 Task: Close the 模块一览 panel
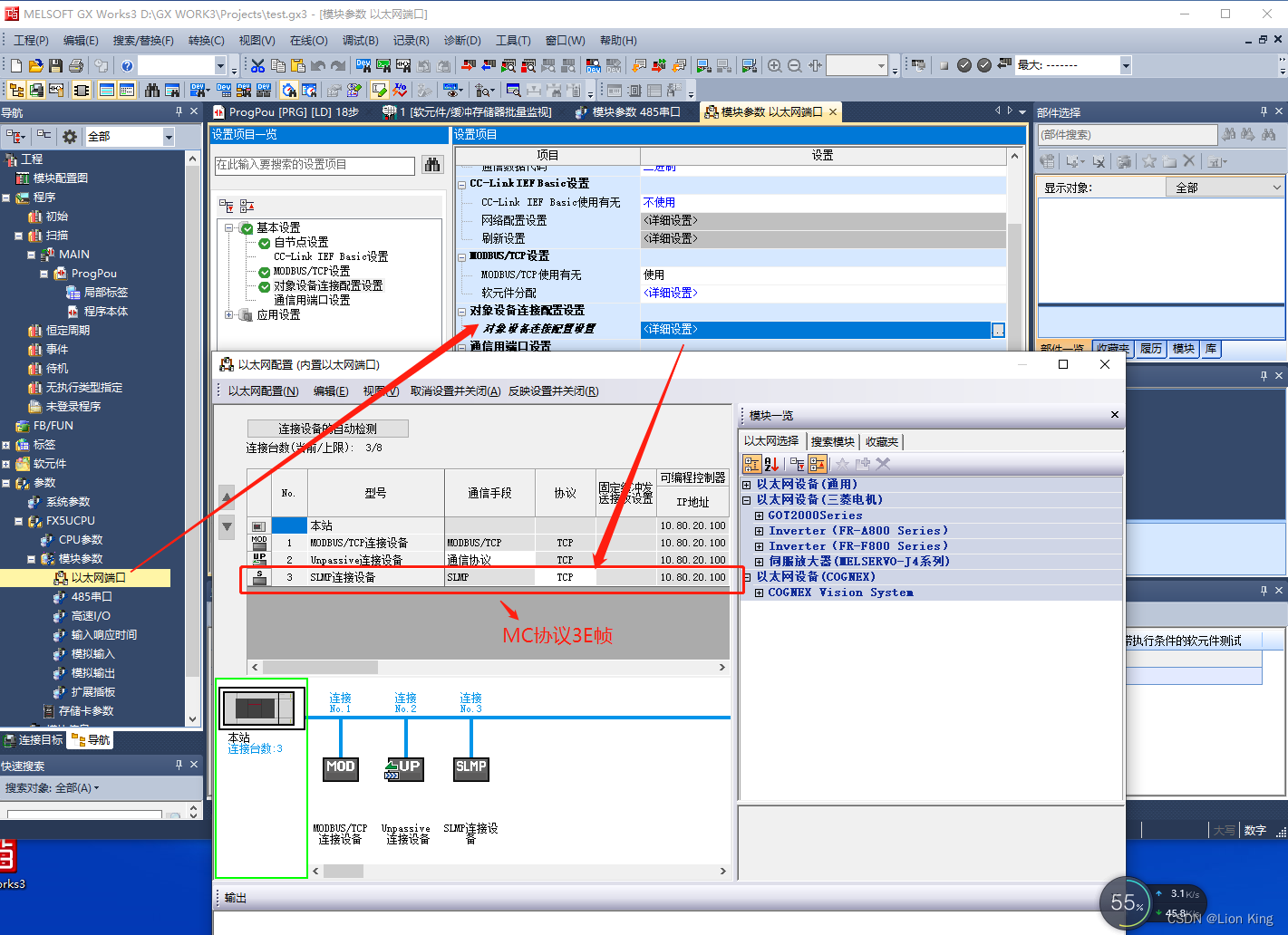[x=1115, y=415]
